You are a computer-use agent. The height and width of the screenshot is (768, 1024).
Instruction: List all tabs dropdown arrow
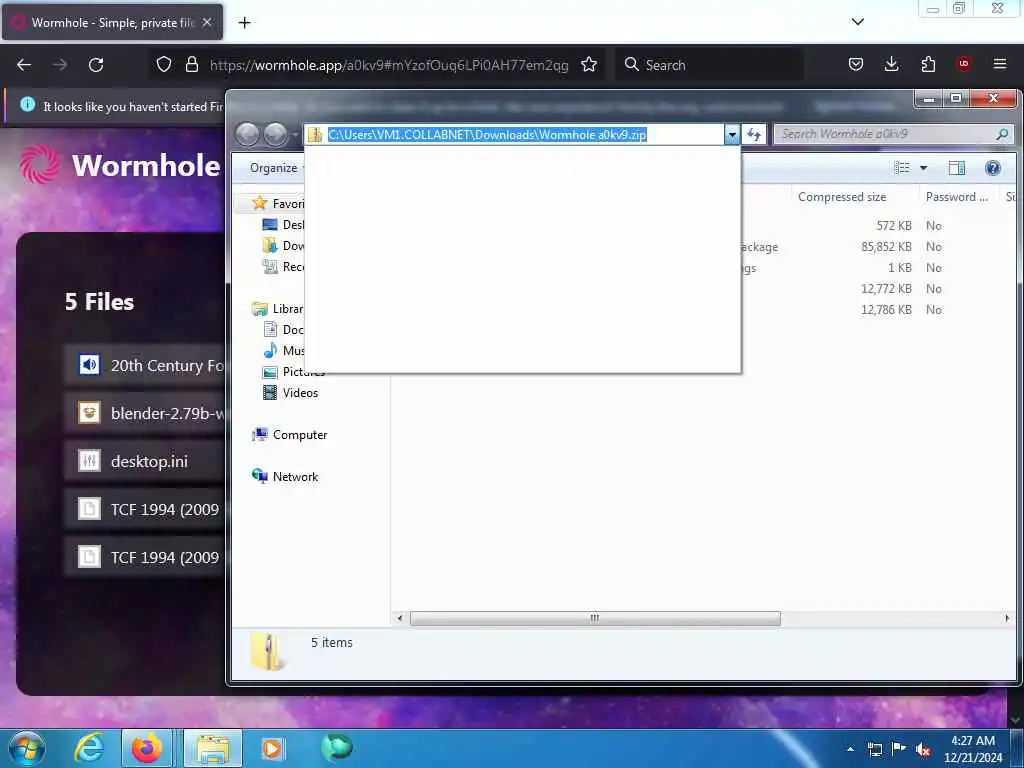(858, 22)
